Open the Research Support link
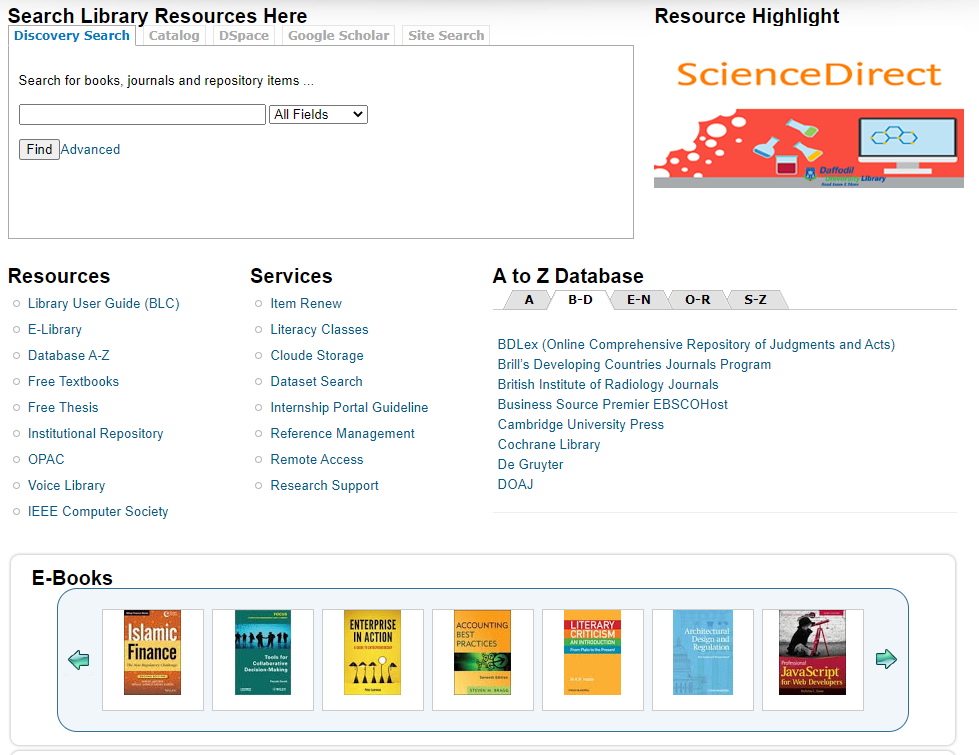979x755 pixels. pos(325,486)
